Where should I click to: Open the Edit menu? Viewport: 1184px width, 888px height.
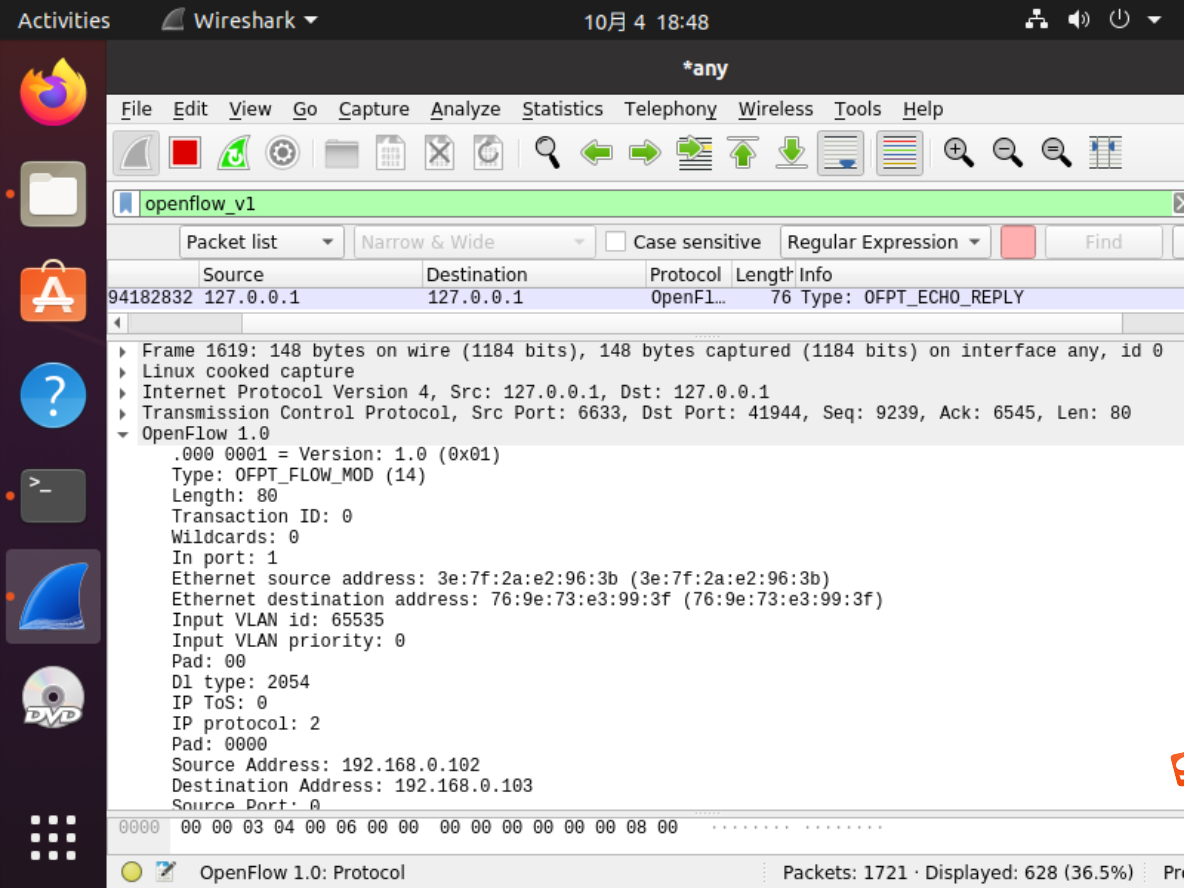[x=190, y=109]
